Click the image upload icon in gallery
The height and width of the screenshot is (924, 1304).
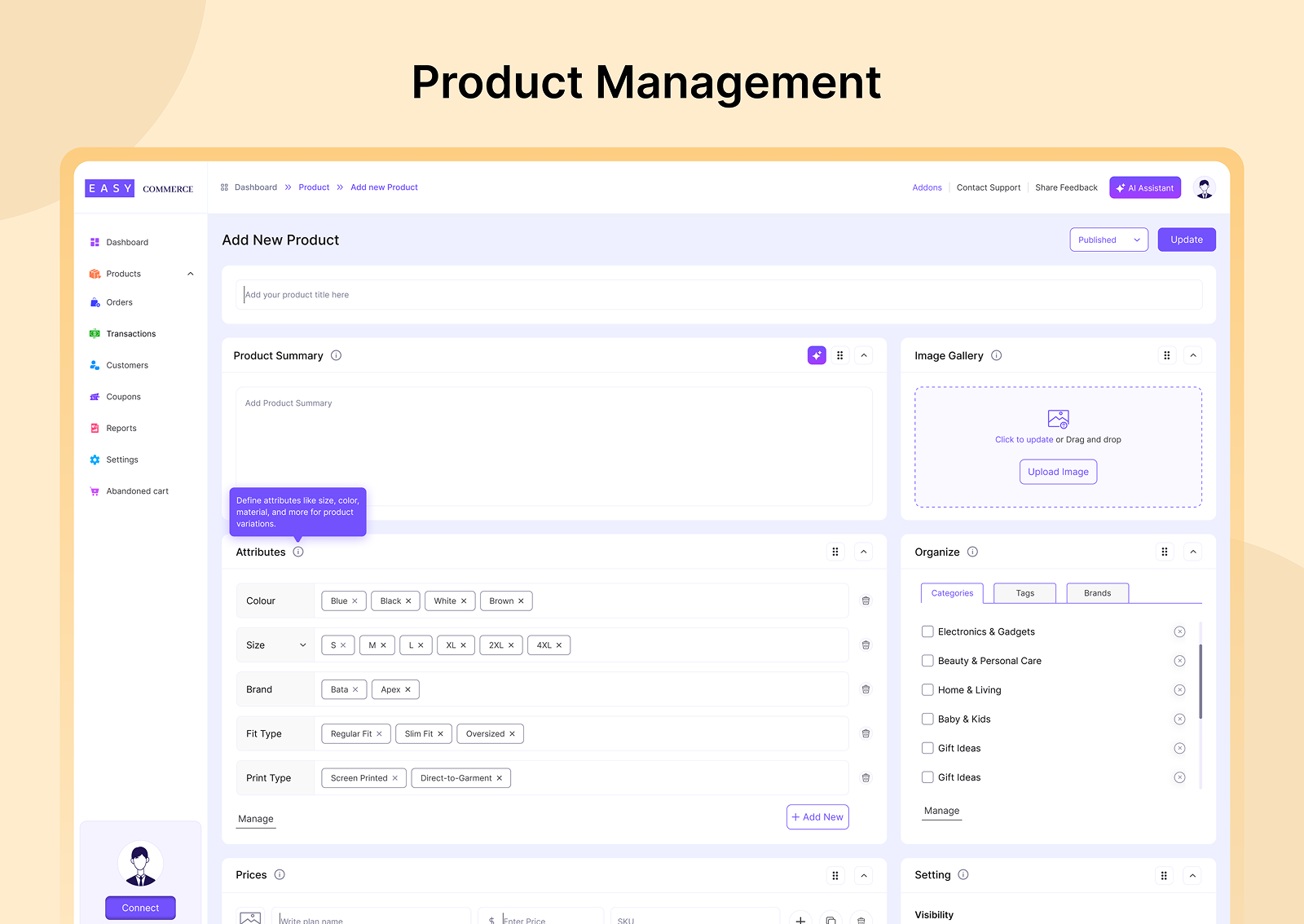tap(1058, 419)
